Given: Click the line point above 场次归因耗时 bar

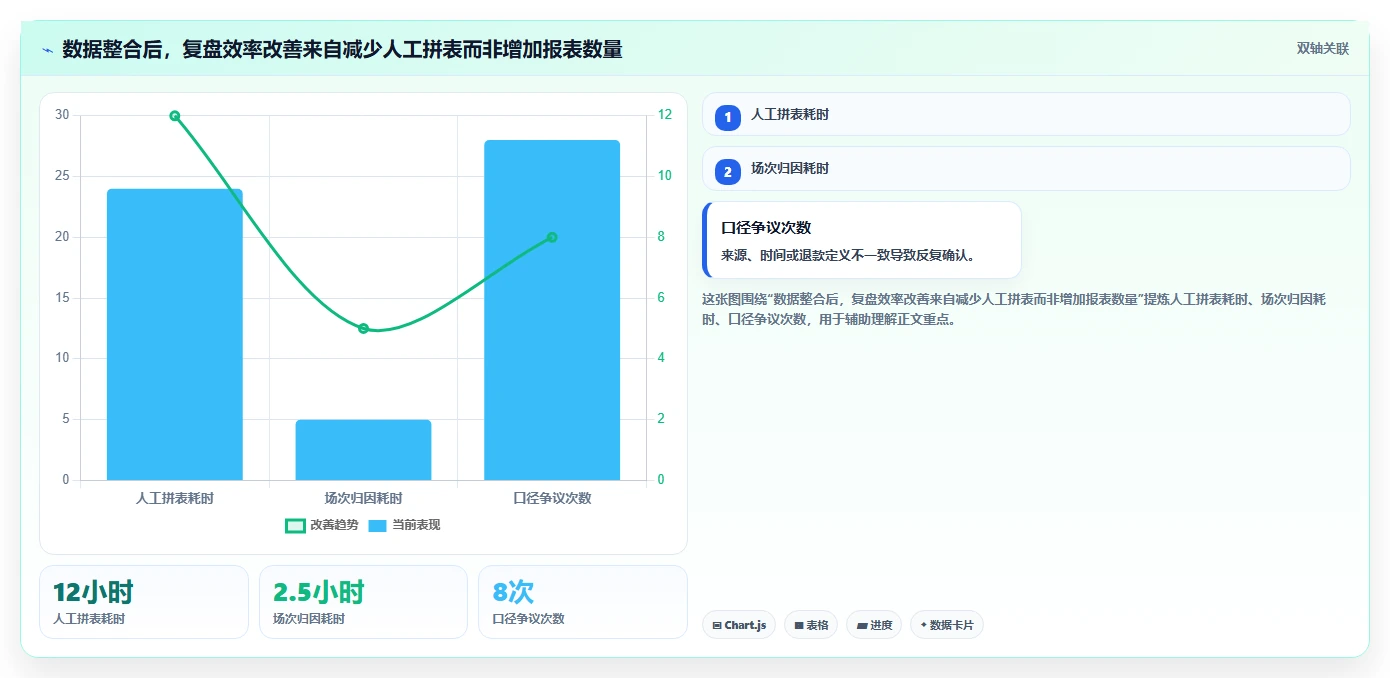Looking at the screenshot, I should [363, 329].
